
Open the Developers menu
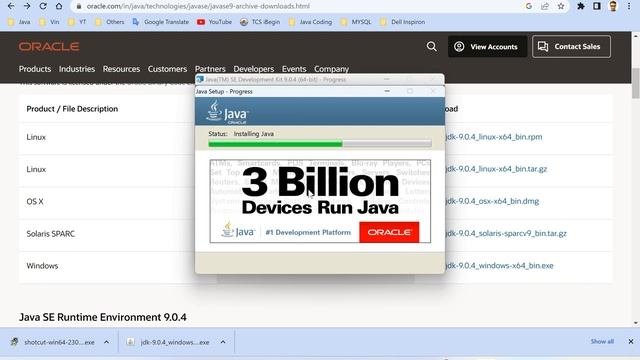253,69
